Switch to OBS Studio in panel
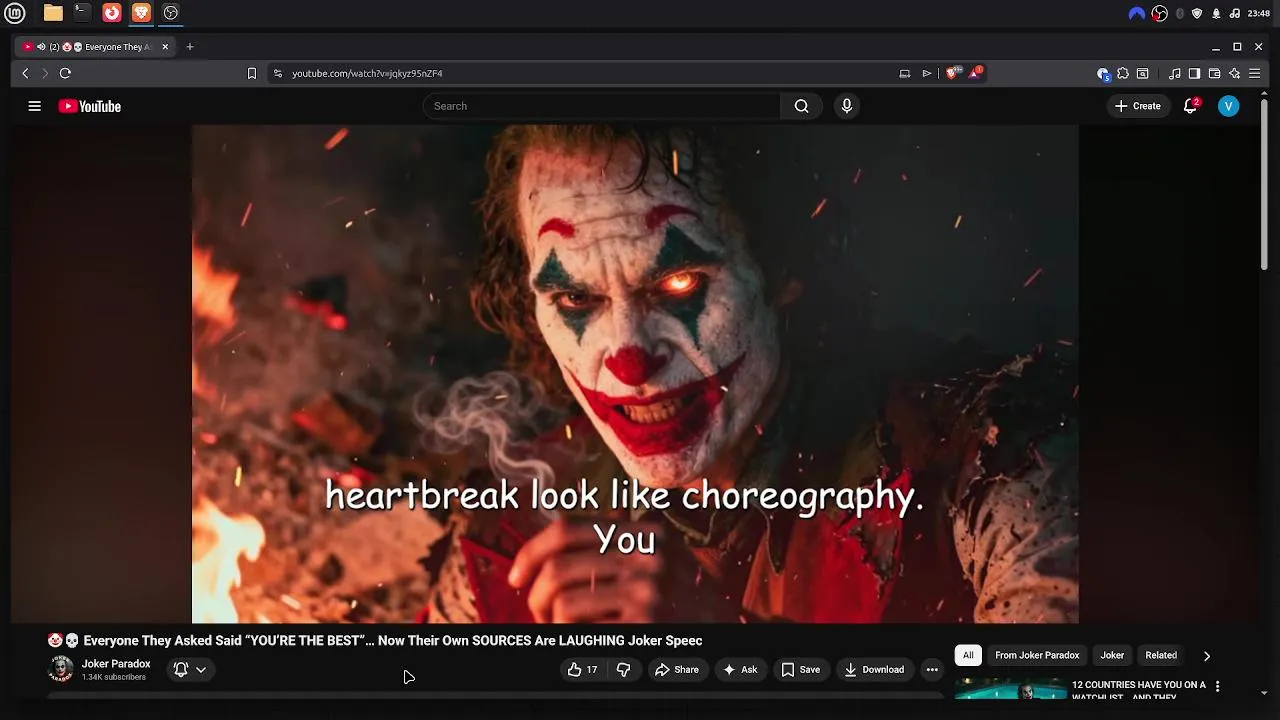Viewport: 1280px width, 720px height. 171,13
